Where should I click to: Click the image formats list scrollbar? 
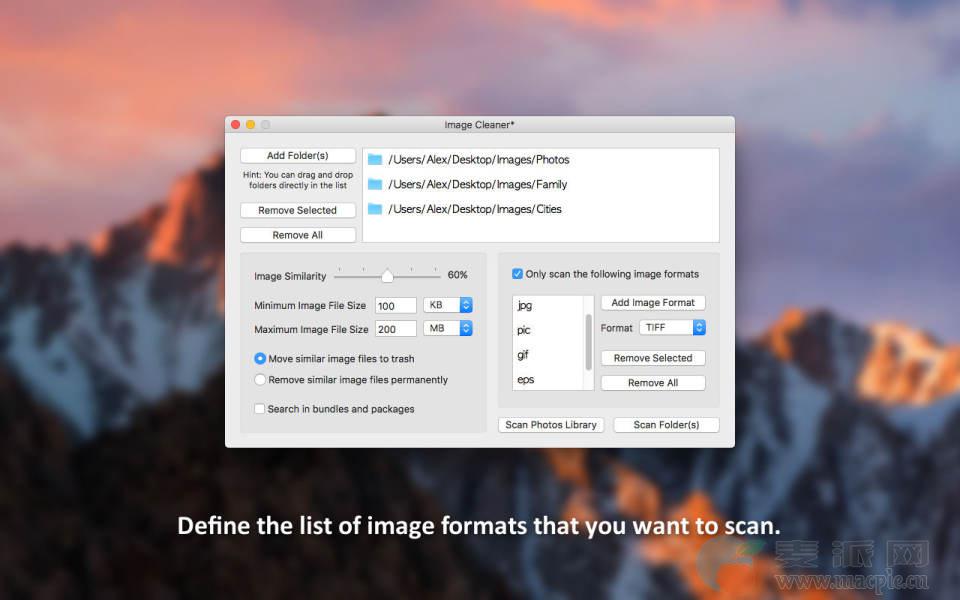588,340
